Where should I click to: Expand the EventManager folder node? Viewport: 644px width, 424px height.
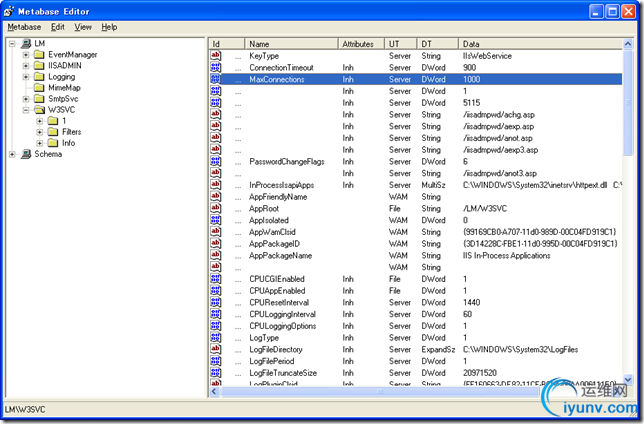26,55
